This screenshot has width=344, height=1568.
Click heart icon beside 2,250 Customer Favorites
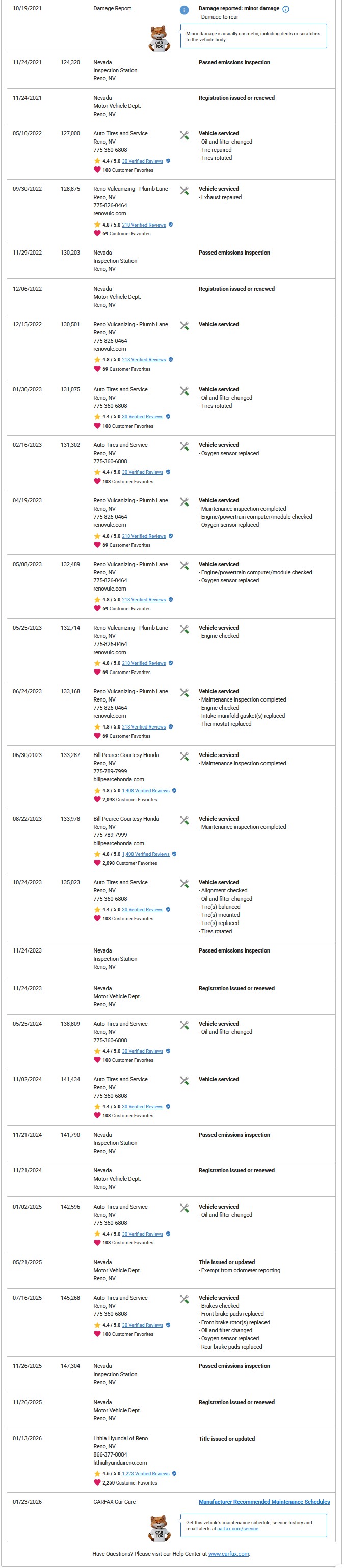pos(97,1482)
